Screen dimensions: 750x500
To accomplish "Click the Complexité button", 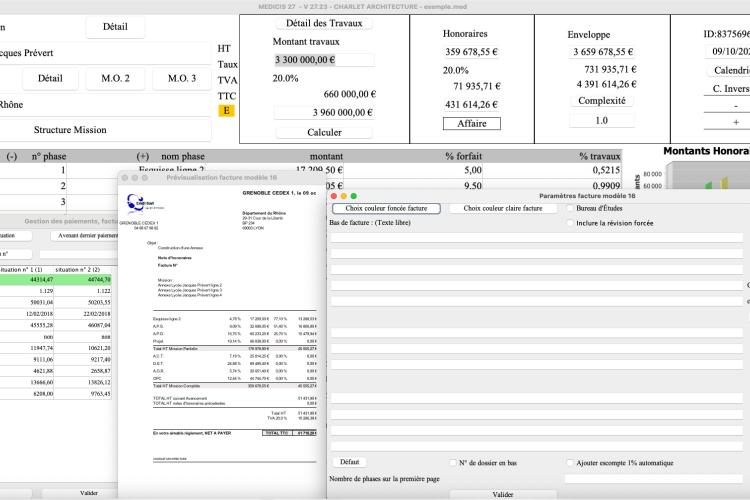I will (x=602, y=101).
